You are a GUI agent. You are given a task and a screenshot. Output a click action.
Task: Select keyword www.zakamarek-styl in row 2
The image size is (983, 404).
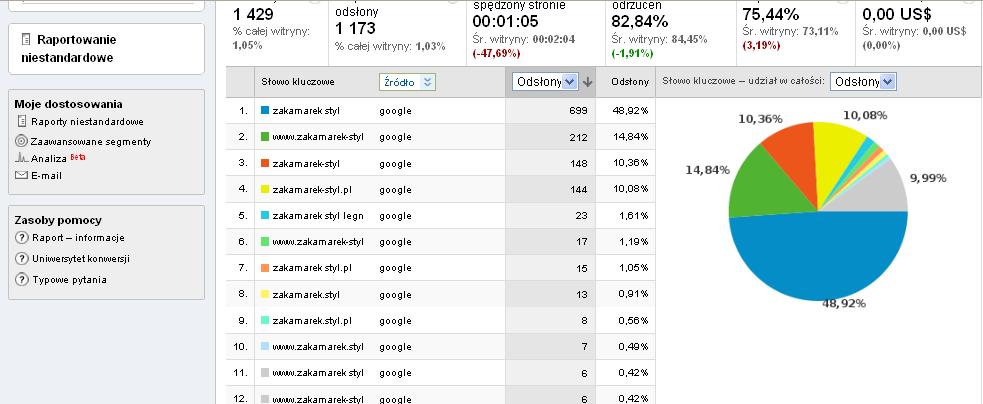click(318, 137)
